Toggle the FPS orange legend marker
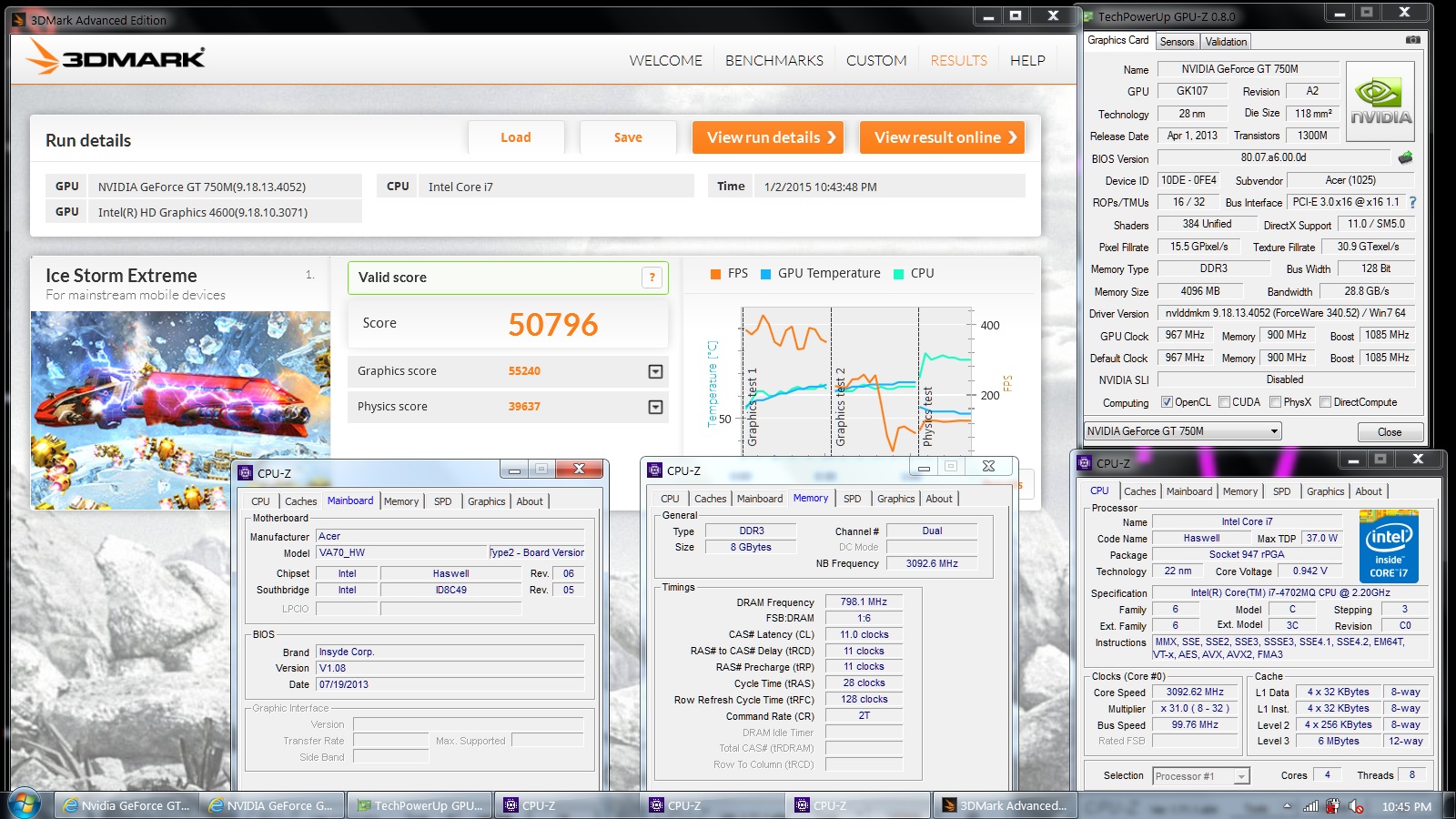This screenshot has width=1456, height=819. pos(715,274)
